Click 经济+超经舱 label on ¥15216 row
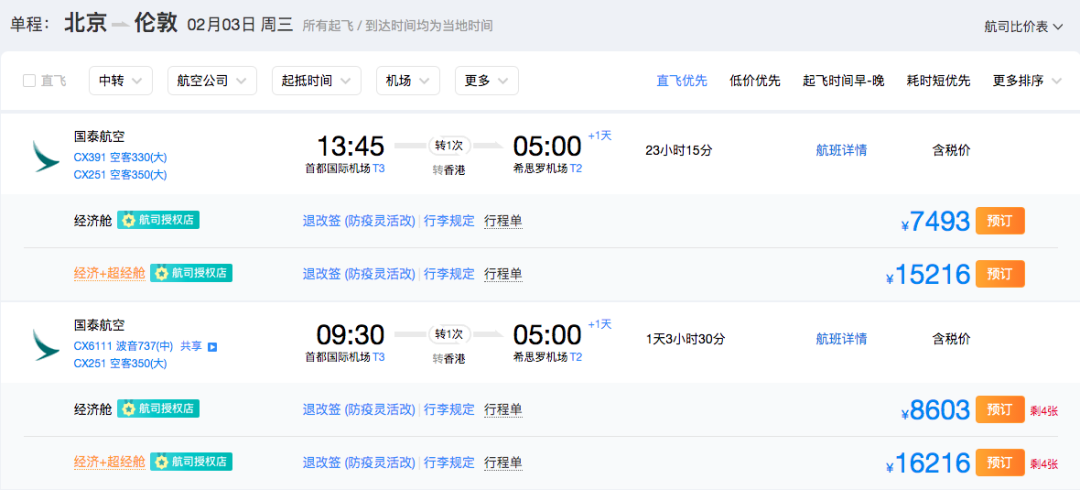 click(x=110, y=274)
